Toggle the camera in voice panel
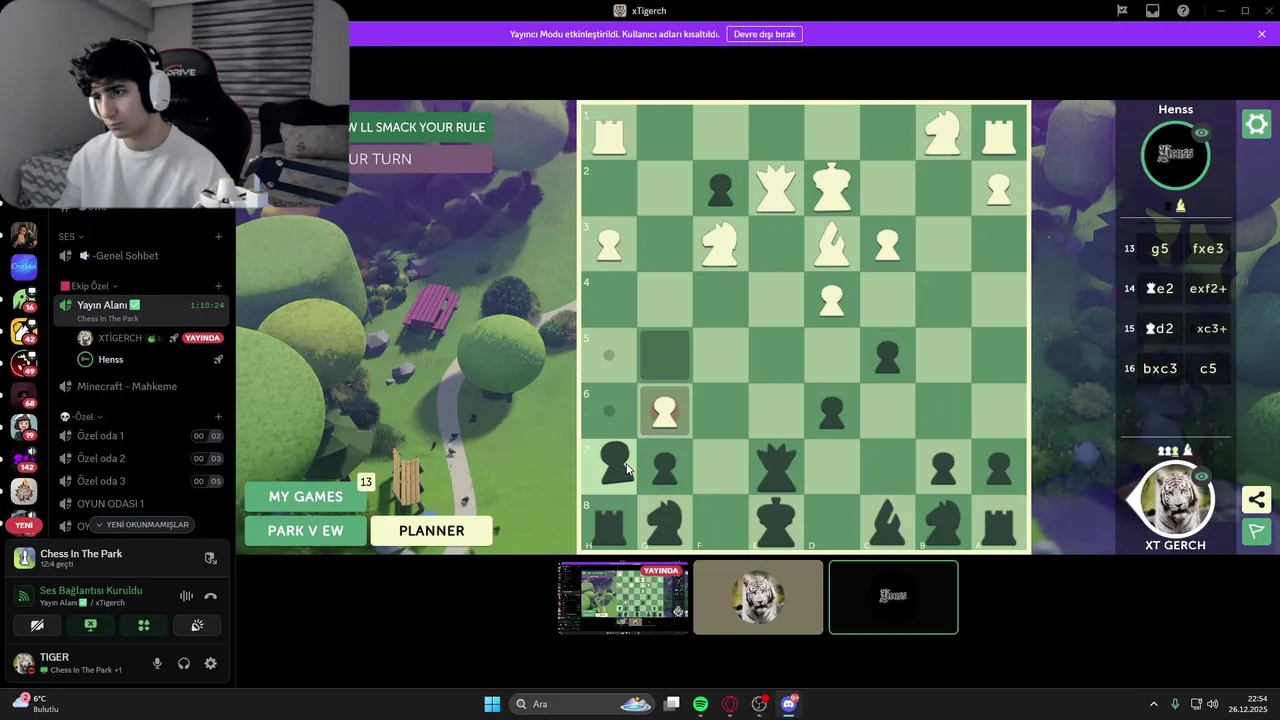The width and height of the screenshot is (1280, 720). (37, 625)
